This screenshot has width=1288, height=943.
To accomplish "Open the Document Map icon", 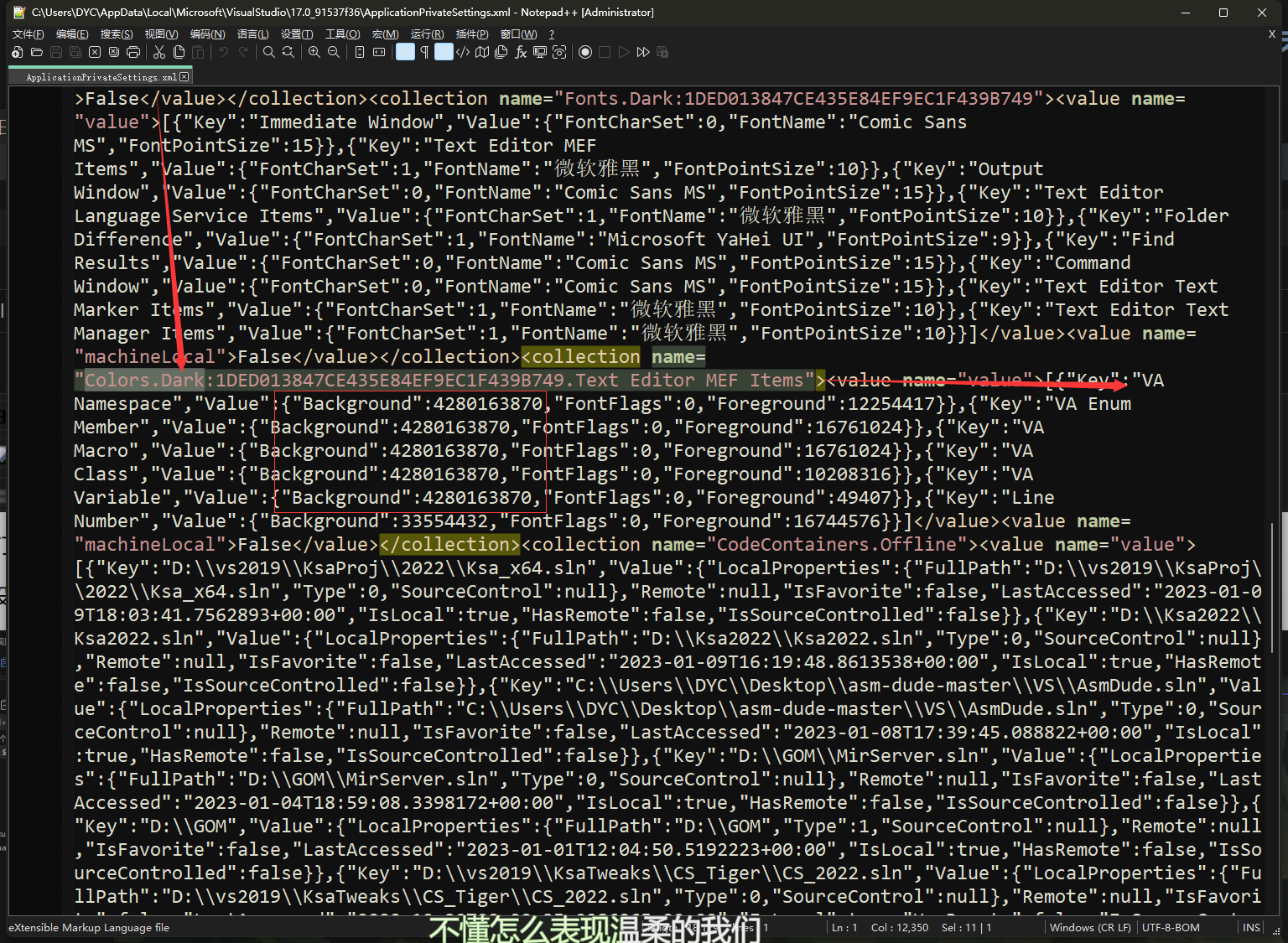I will point(482,52).
